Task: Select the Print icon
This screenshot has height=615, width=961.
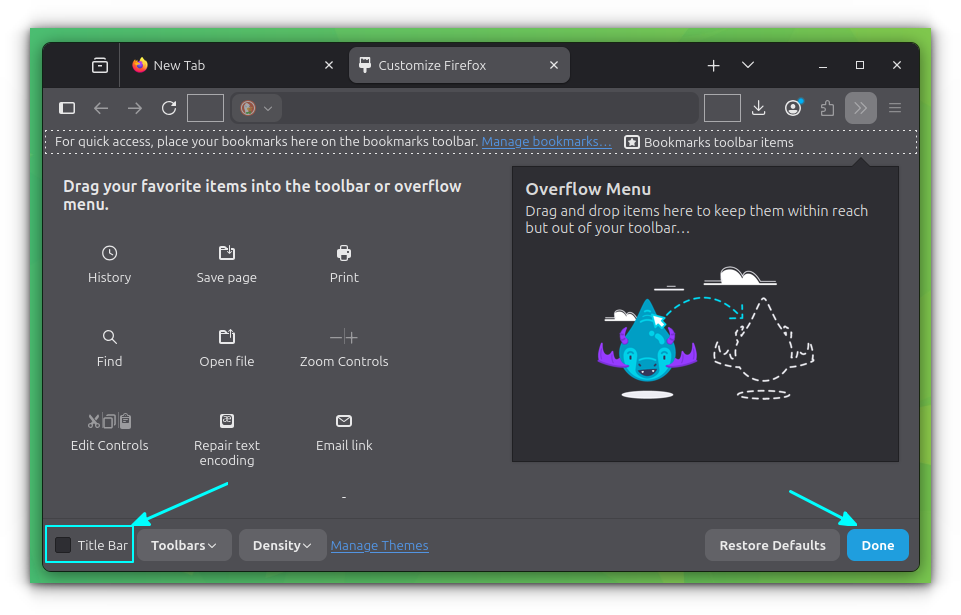Action: pyautogui.click(x=344, y=253)
